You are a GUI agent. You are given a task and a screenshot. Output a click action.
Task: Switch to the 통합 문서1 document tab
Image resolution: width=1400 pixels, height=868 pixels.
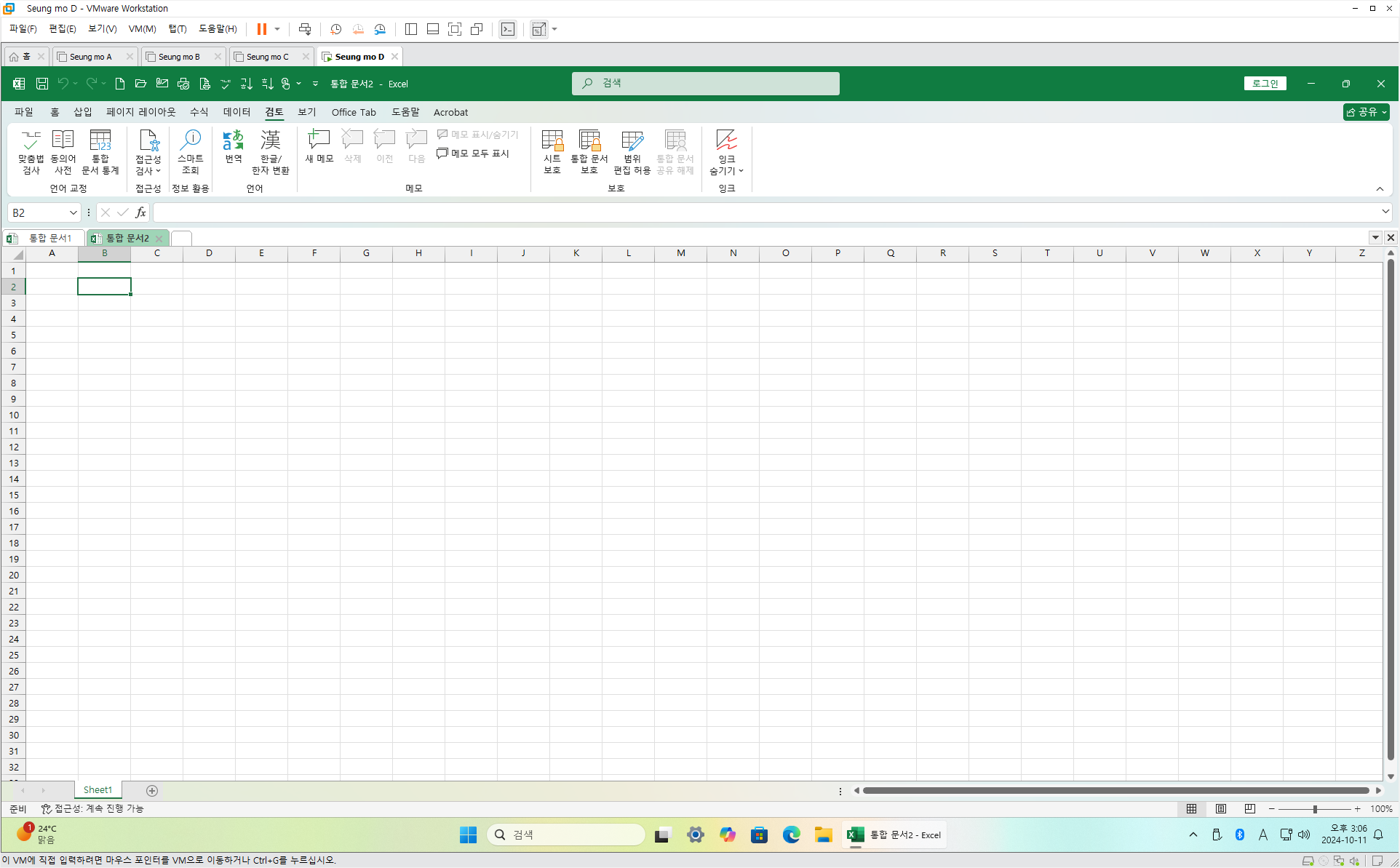click(x=49, y=238)
